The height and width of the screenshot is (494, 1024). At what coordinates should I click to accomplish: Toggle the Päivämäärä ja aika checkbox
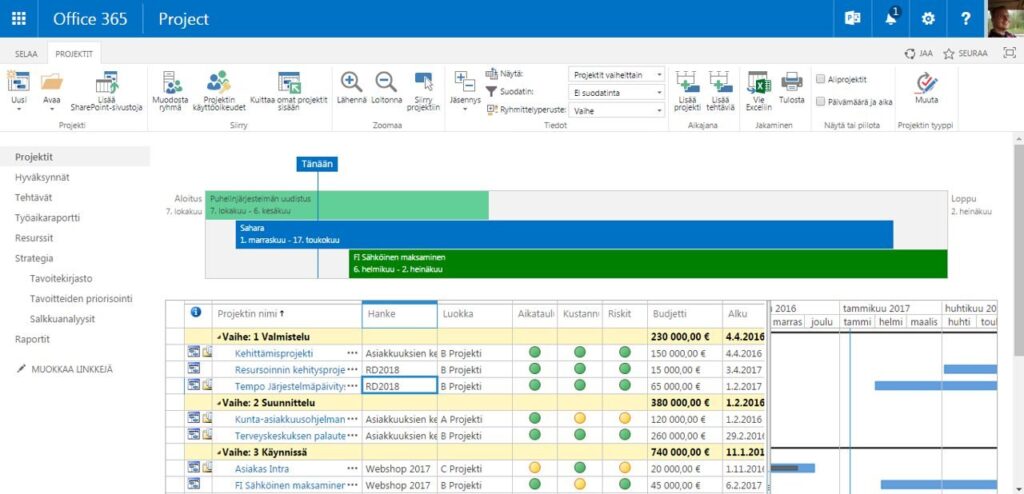(x=820, y=101)
